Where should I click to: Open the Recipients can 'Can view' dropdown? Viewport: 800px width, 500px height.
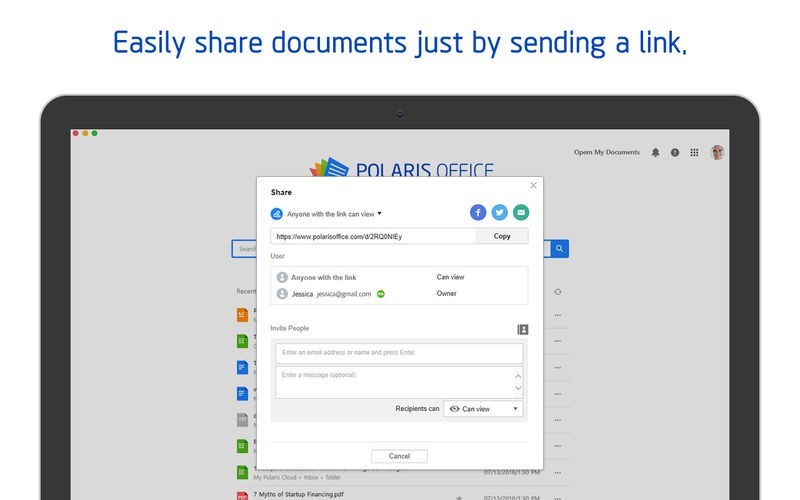click(x=483, y=409)
